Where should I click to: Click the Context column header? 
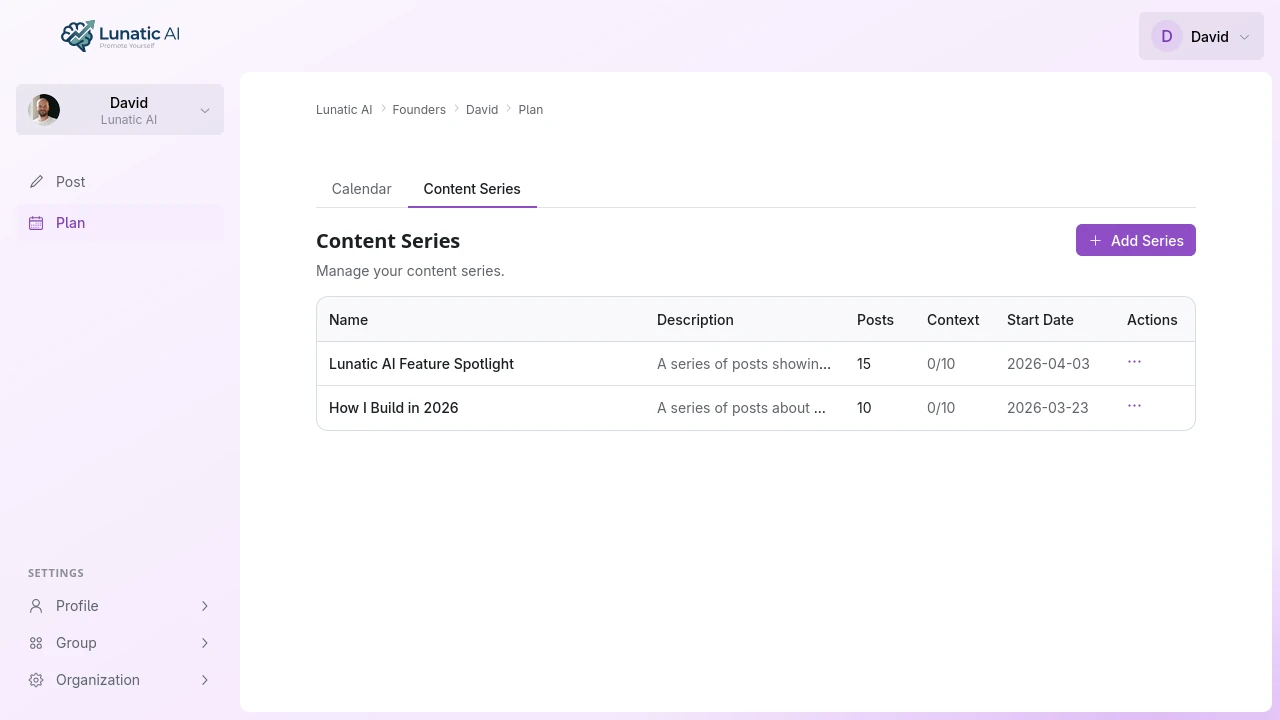click(x=953, y=320)
